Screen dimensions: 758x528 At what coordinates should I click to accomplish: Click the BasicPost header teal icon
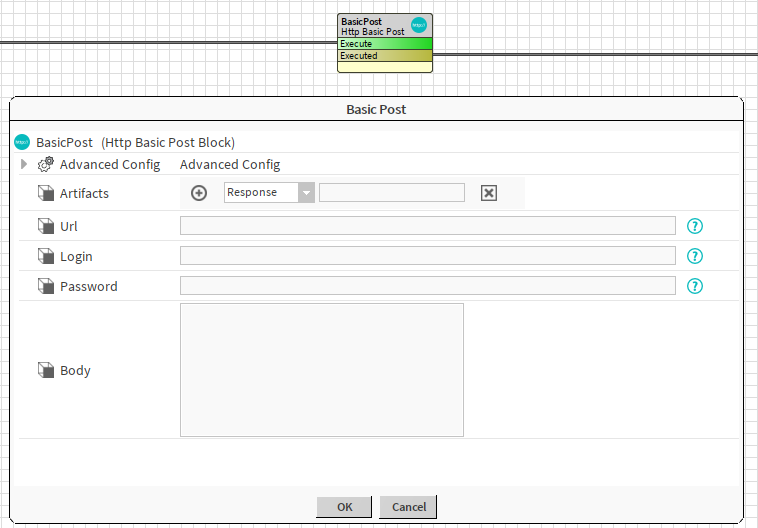point(22,142)
